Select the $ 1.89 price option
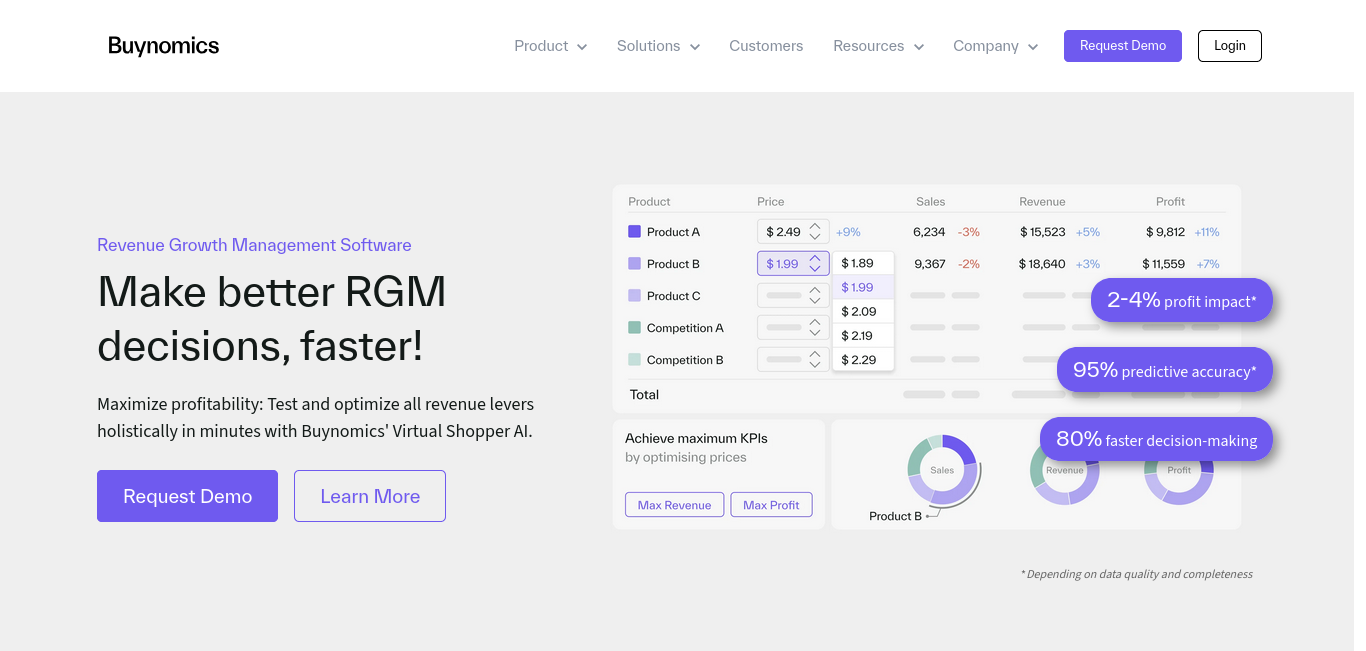 coord(863,263)
